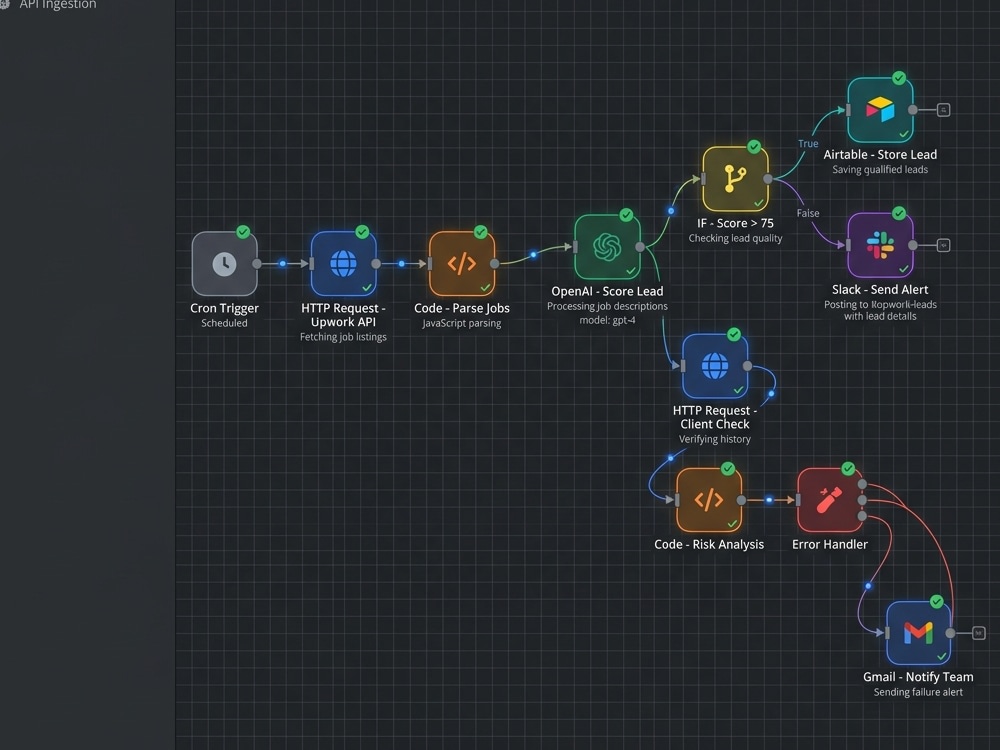This screenshot has width=1000, height=750.
Task: Click the 'Verifying history' subtitle
Action: click(715, 439)
